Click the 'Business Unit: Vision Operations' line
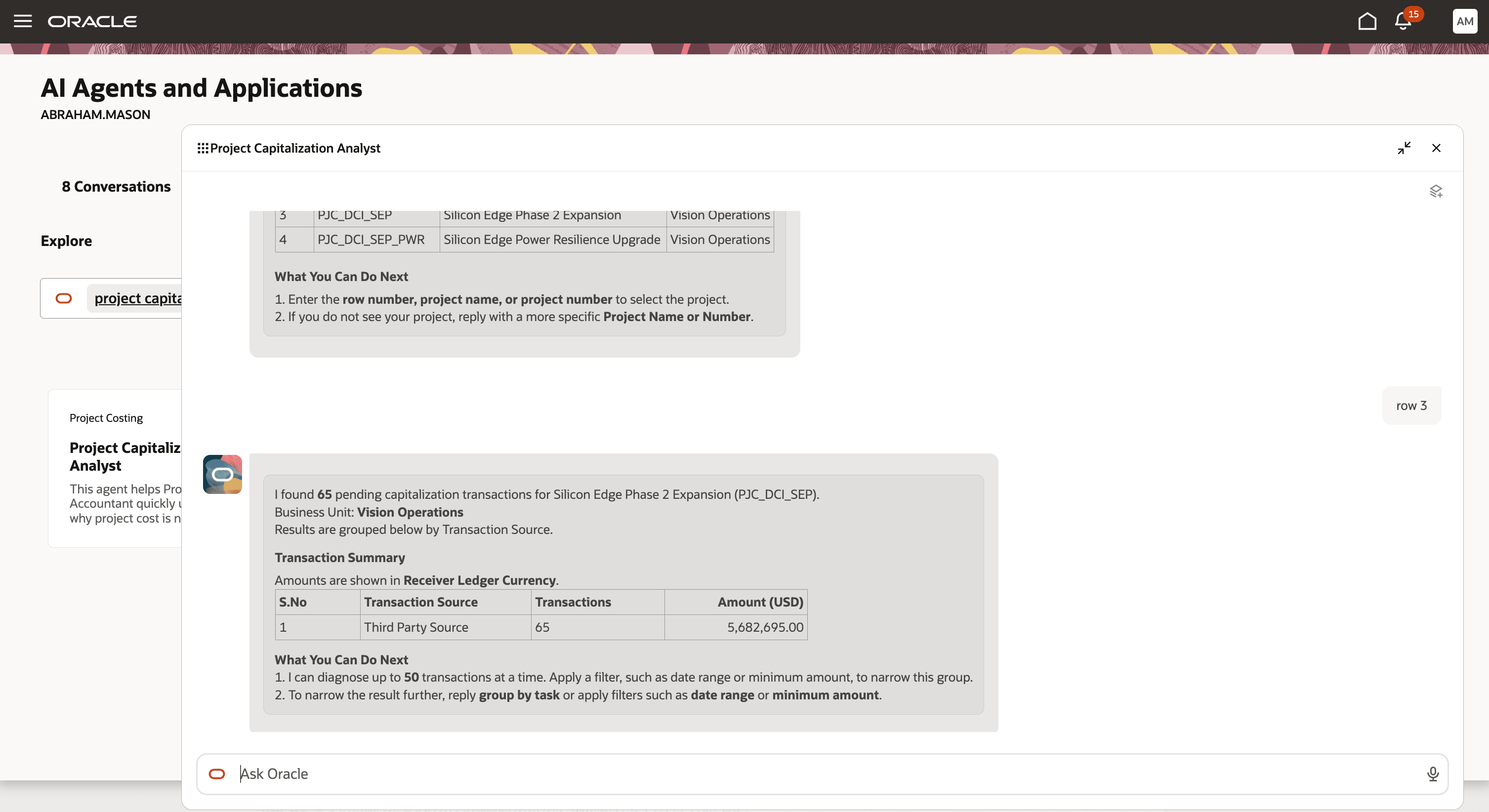Screen dimensions: 1489x812 tap(369, 512)
